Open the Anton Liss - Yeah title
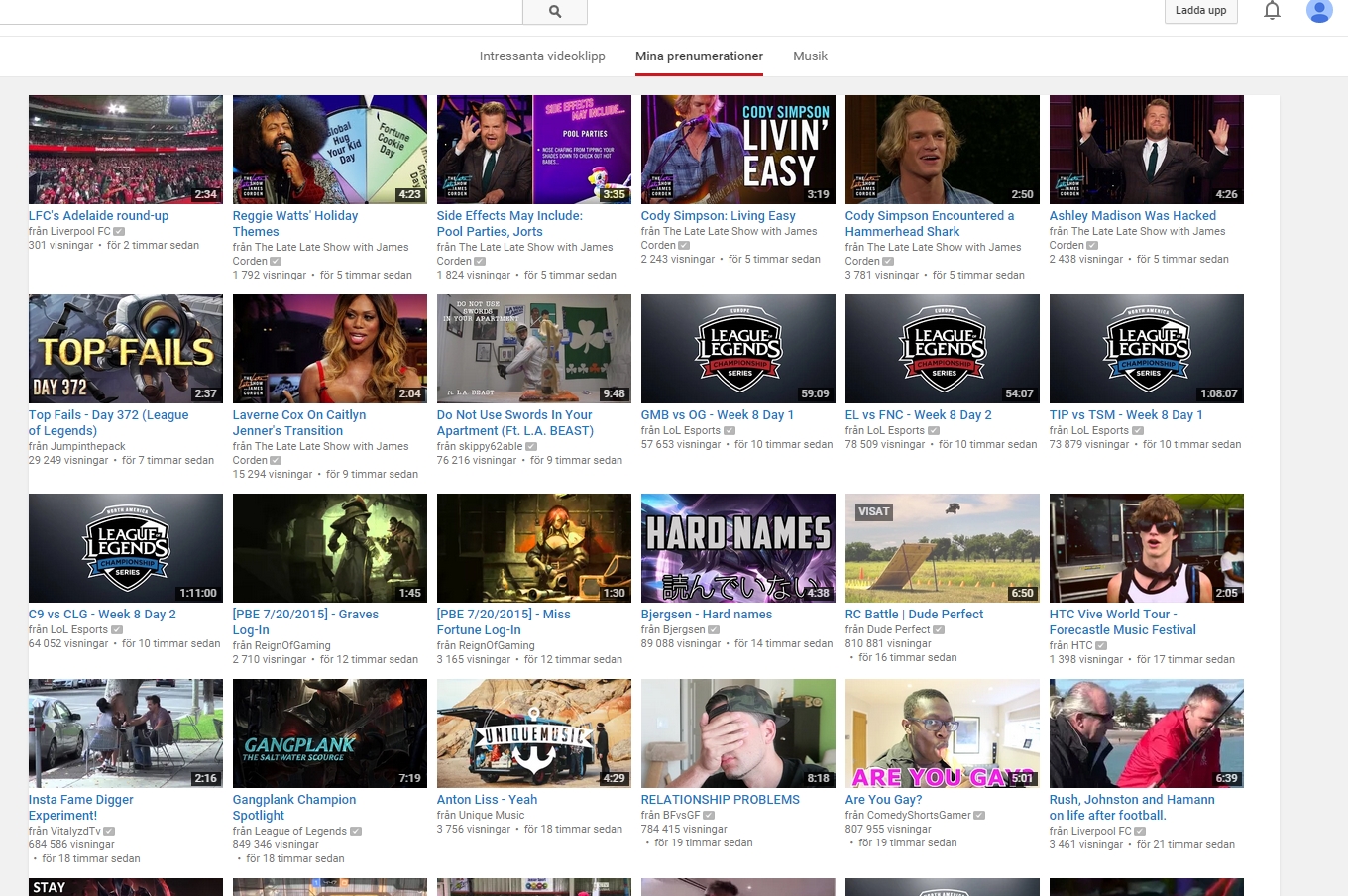 [x=488, y=800]
